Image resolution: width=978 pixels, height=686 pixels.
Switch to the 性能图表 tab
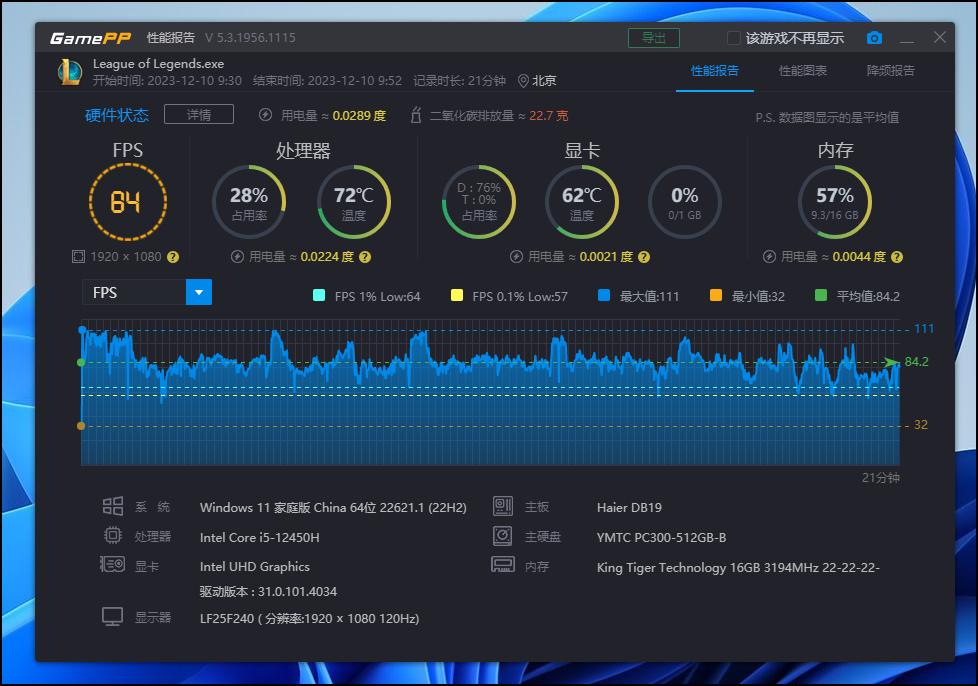point(803,70)
